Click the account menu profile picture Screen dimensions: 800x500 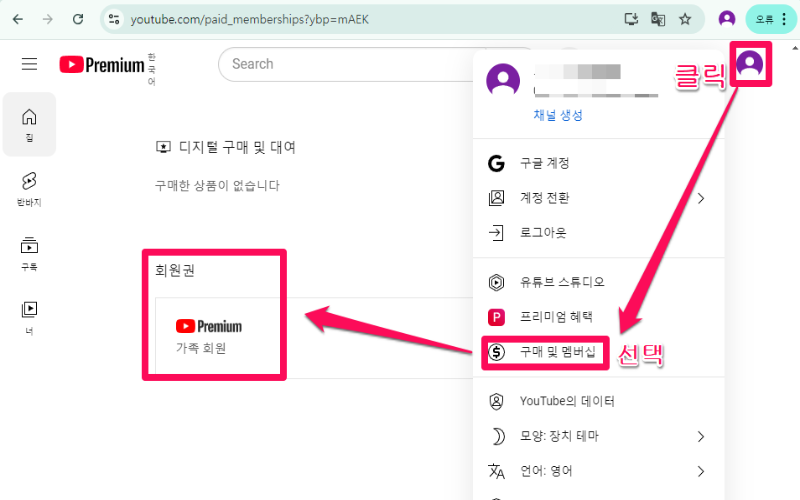[x=503, y=80]
